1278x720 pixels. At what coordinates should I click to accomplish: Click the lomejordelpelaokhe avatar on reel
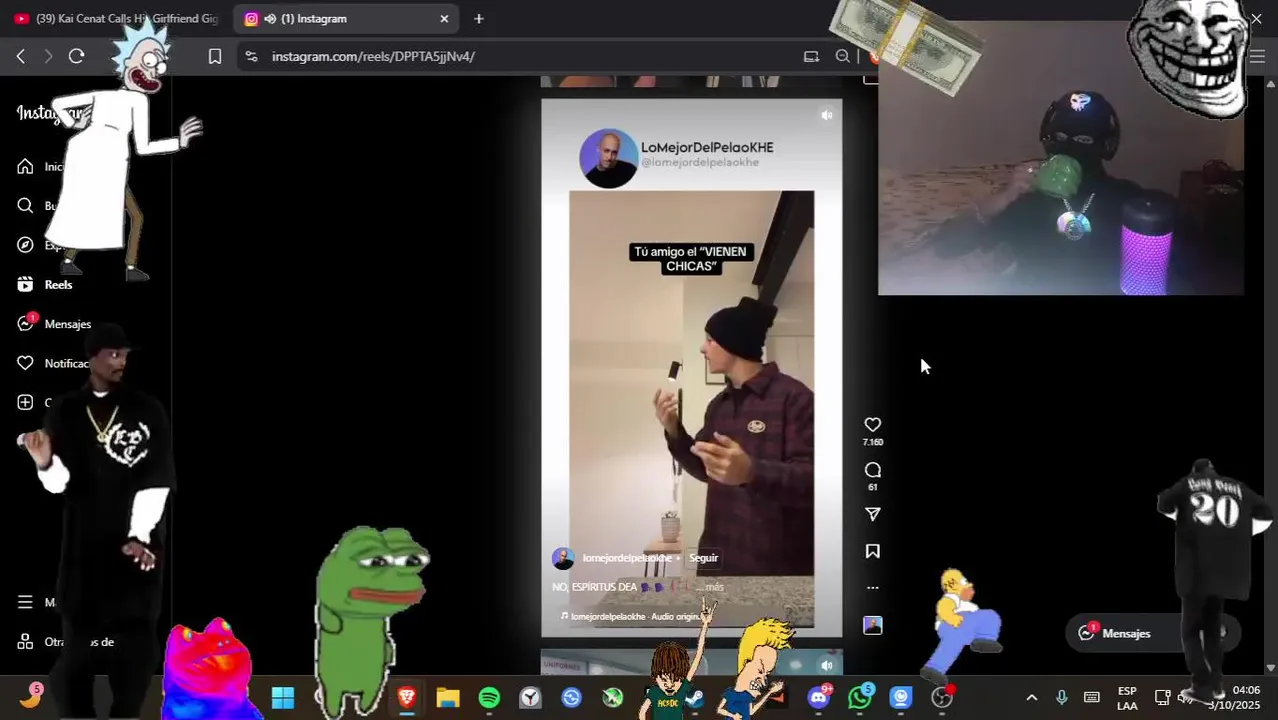tap(563, 558)
